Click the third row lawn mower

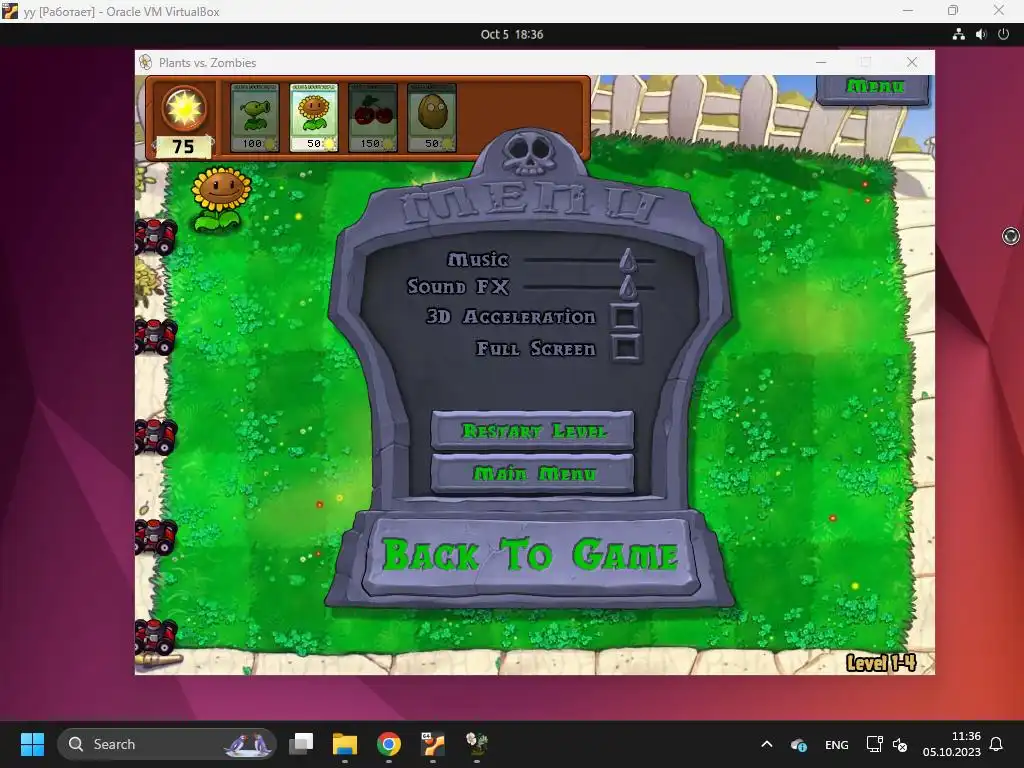tap(155, 436)
